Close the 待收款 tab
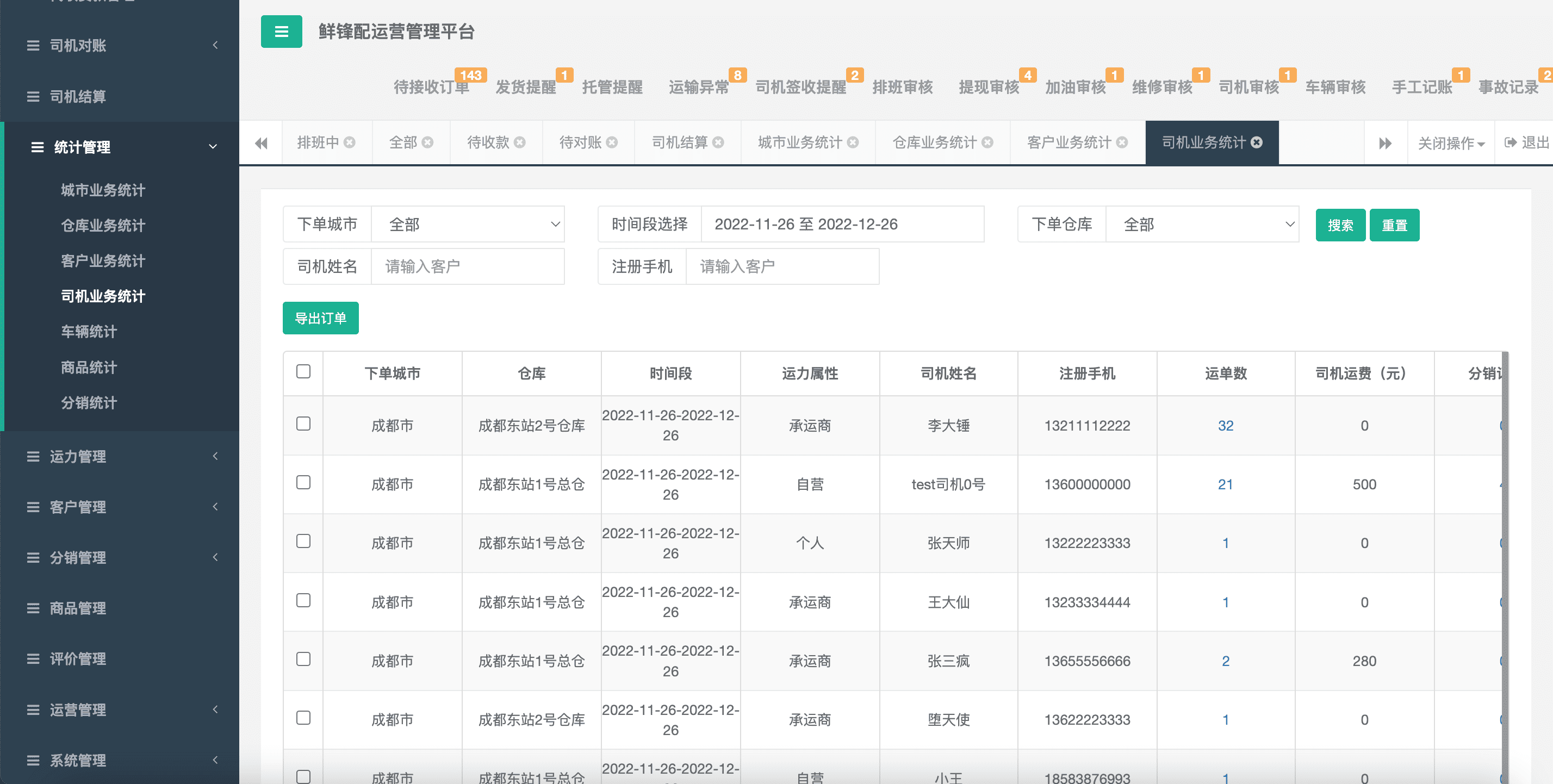 click(x=520, y=142)
